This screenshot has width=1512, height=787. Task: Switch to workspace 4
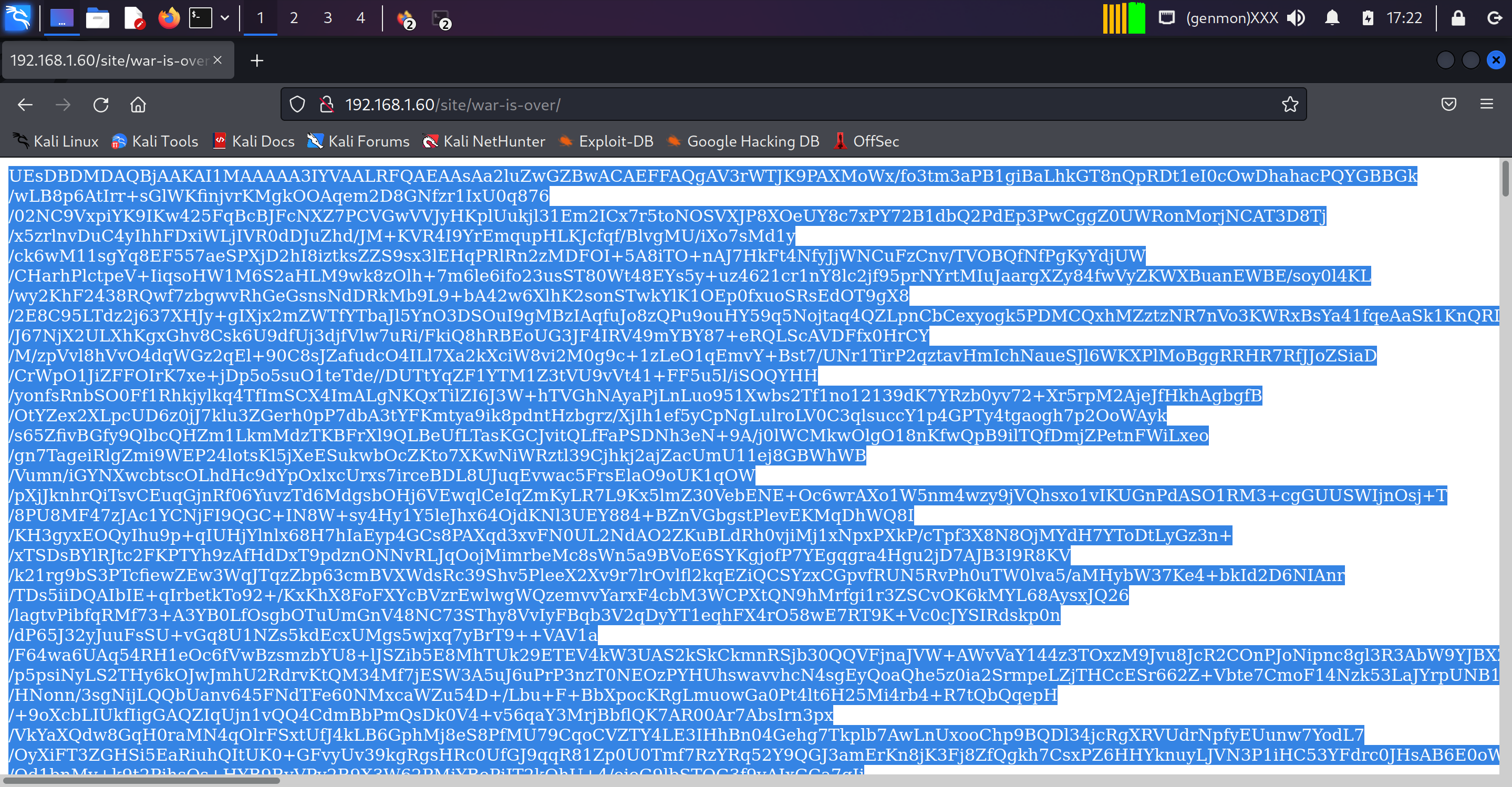tap(360, 18)
